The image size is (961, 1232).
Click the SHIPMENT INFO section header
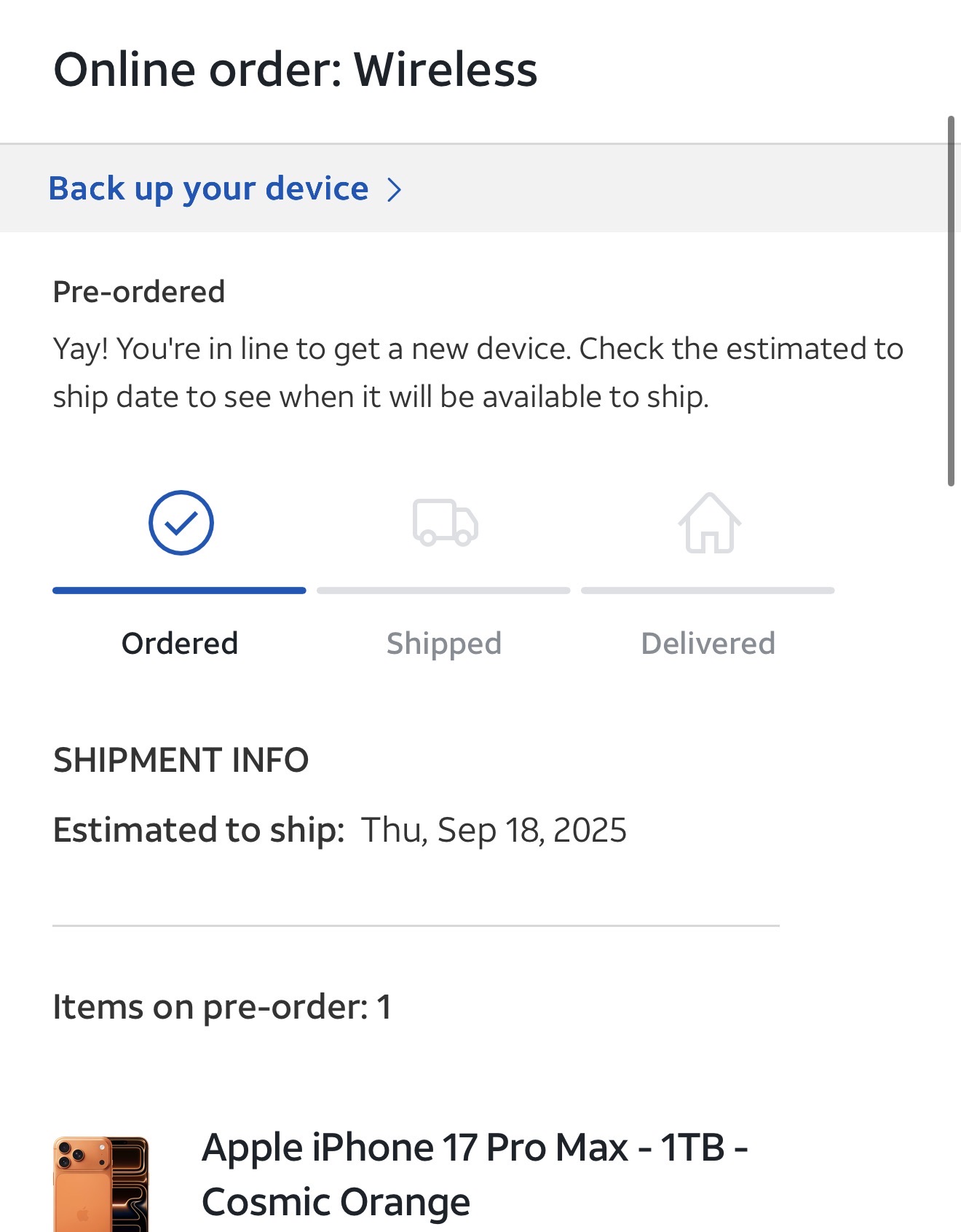click(x=181, y=760)
